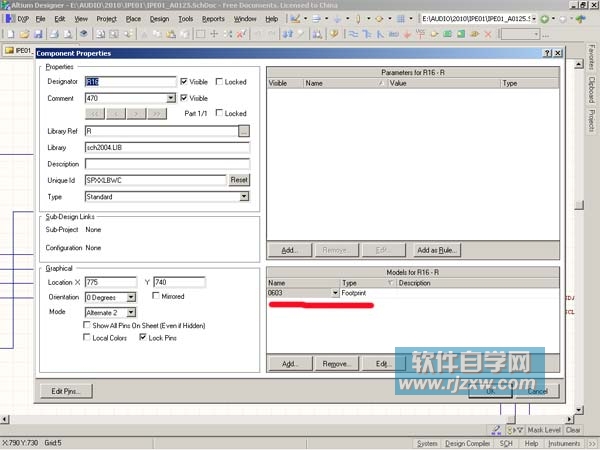The image size is (600, 450).
Task: Toggle Comment Visible checkbox
Action: pyautogui.click(x=184, y=98)
